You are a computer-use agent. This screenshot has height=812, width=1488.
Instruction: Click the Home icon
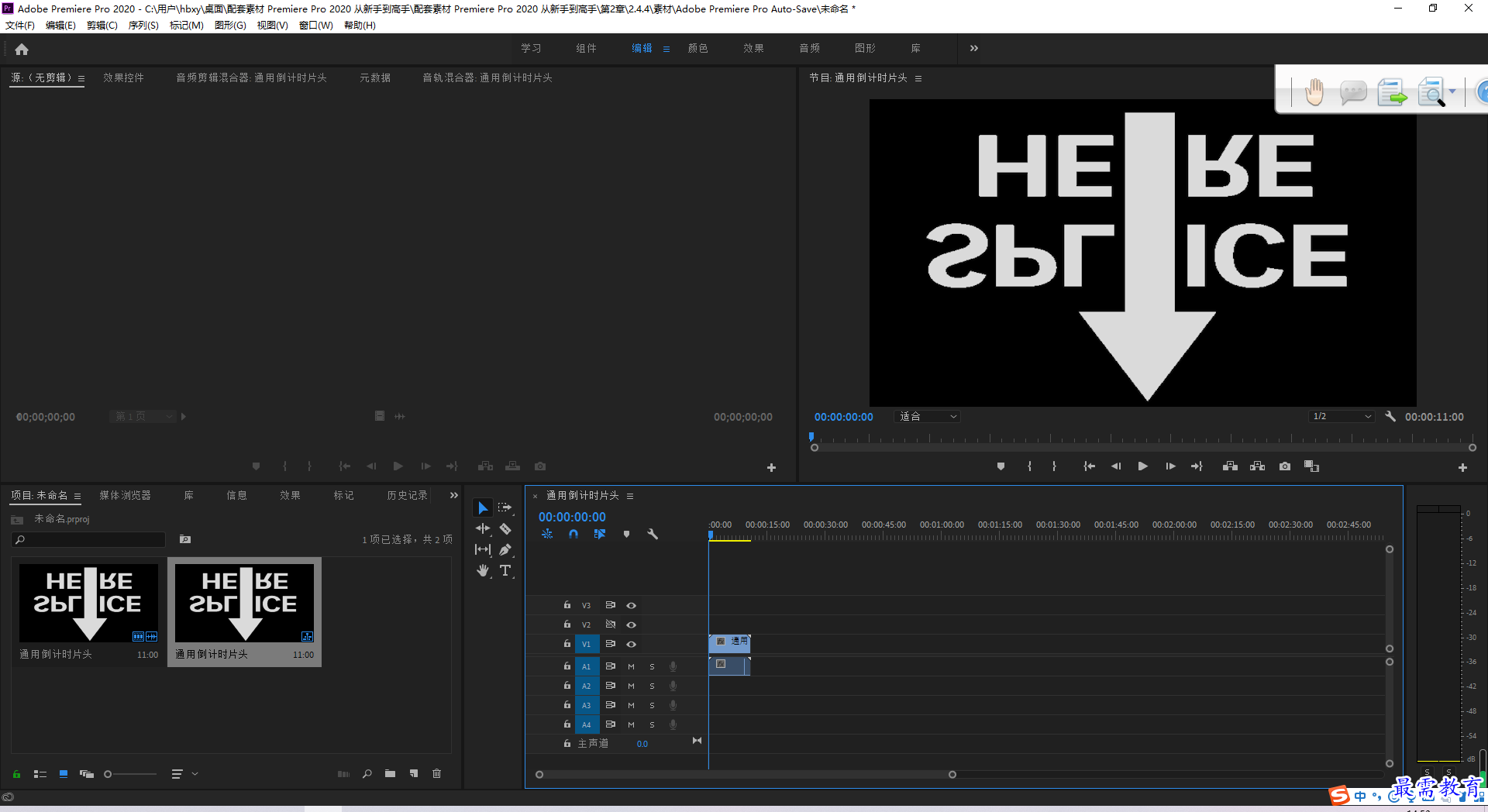[x=22, y=50]
